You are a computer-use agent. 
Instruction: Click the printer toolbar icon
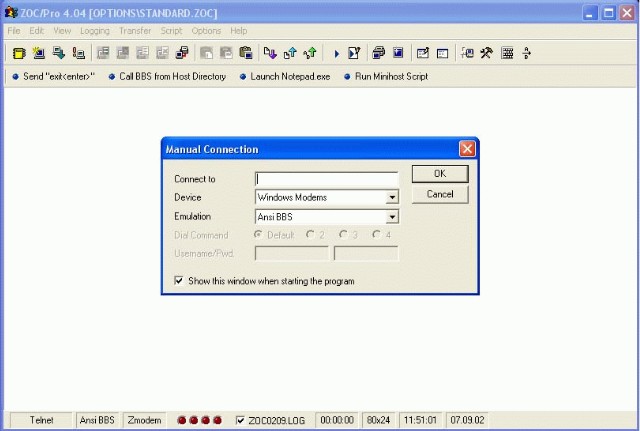point(378,53)
